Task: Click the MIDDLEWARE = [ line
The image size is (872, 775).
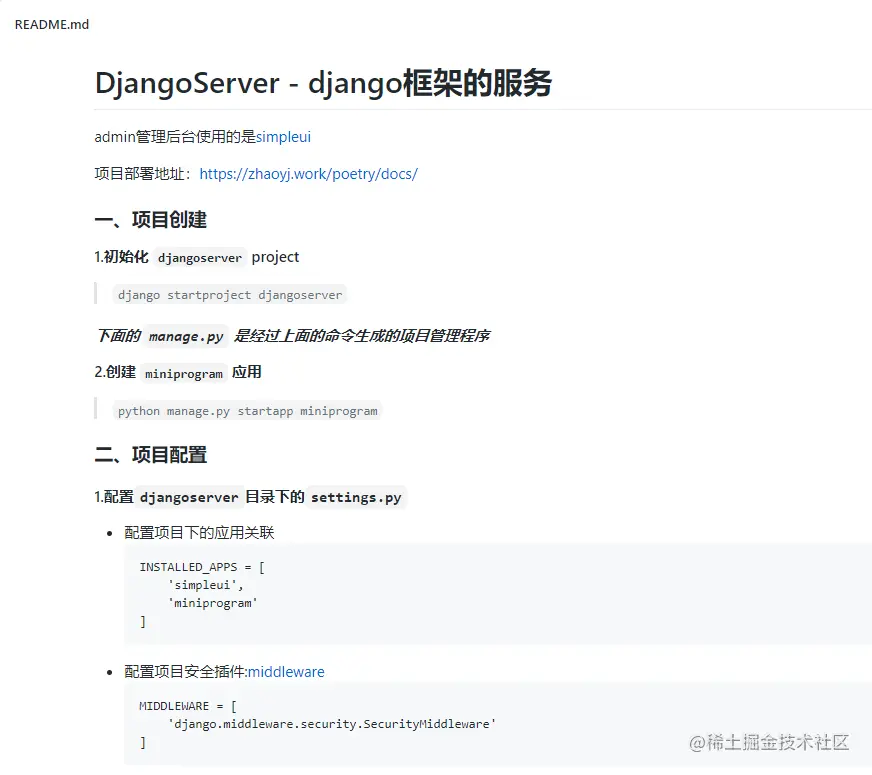Action: pyautogui.click(x=188, y=706)
